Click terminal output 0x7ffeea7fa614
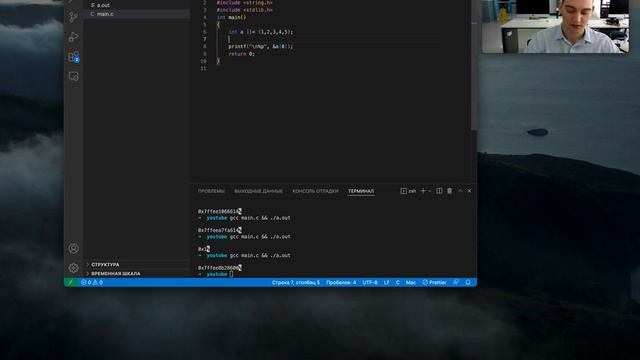This screenshot has width=640, height=360. [x=220, y=230]
